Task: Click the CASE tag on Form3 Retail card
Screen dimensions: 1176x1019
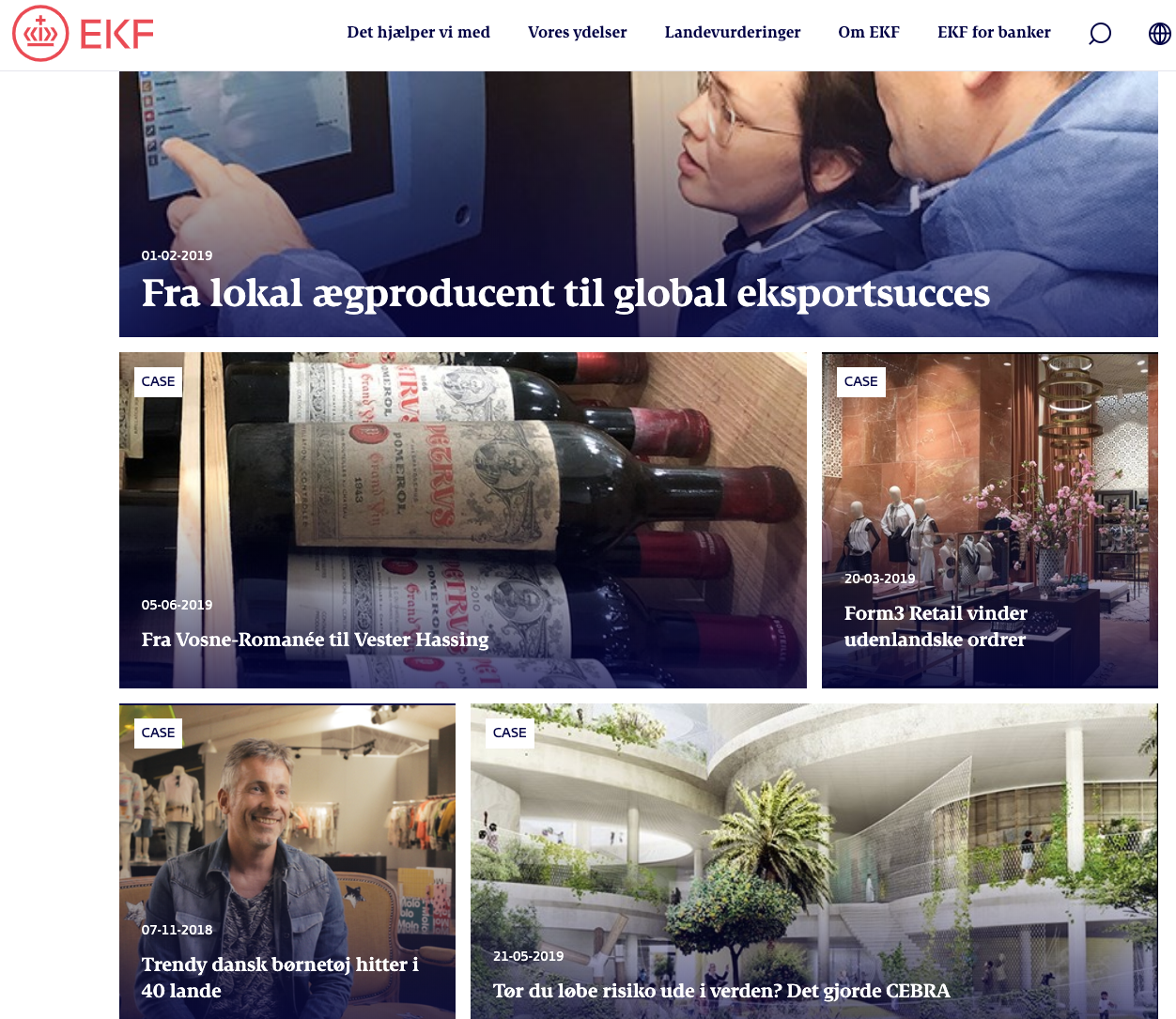Action: coord(861,381)
